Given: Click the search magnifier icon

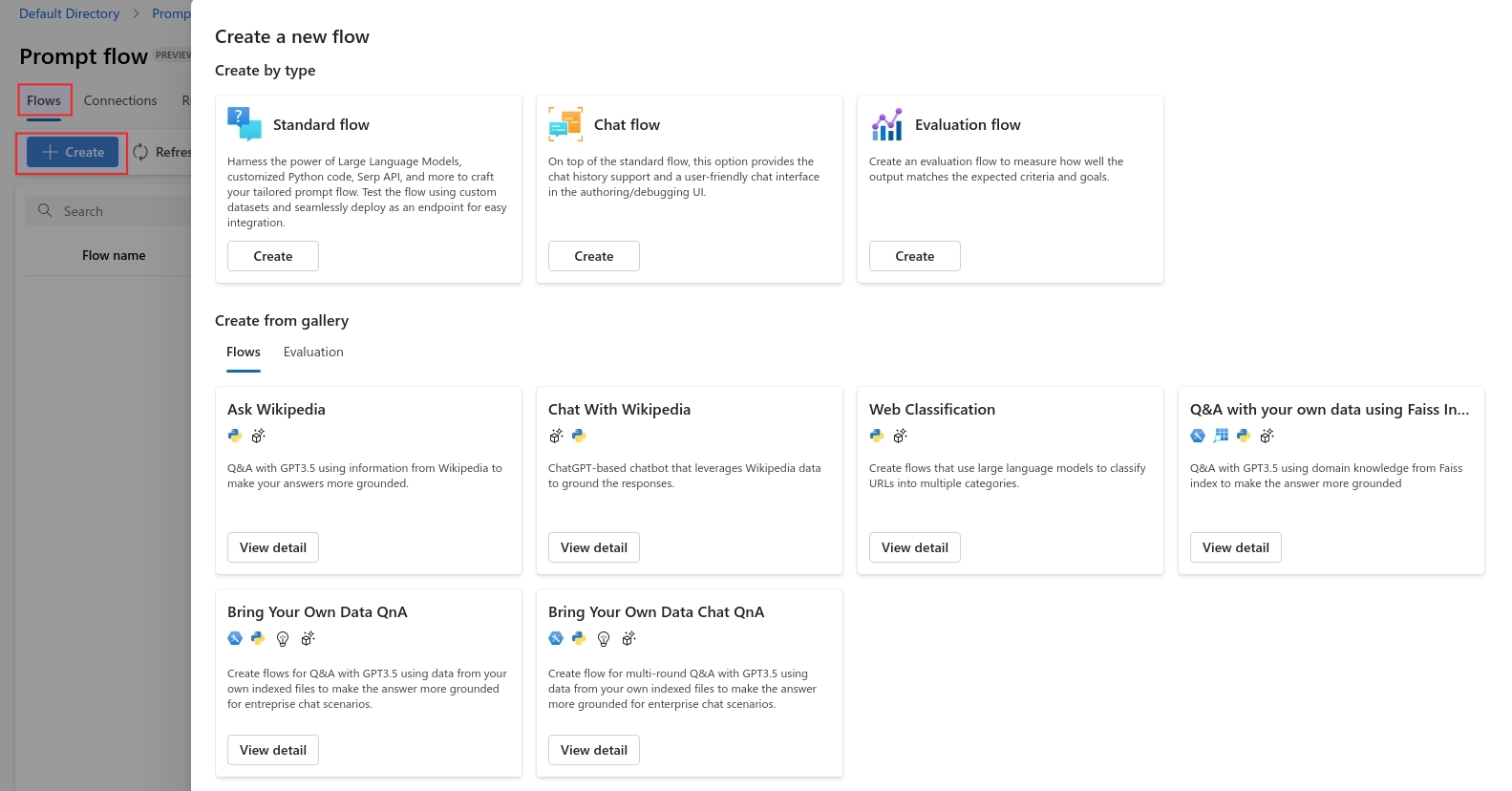Looking at the screenshot, I should click(45, 211).
